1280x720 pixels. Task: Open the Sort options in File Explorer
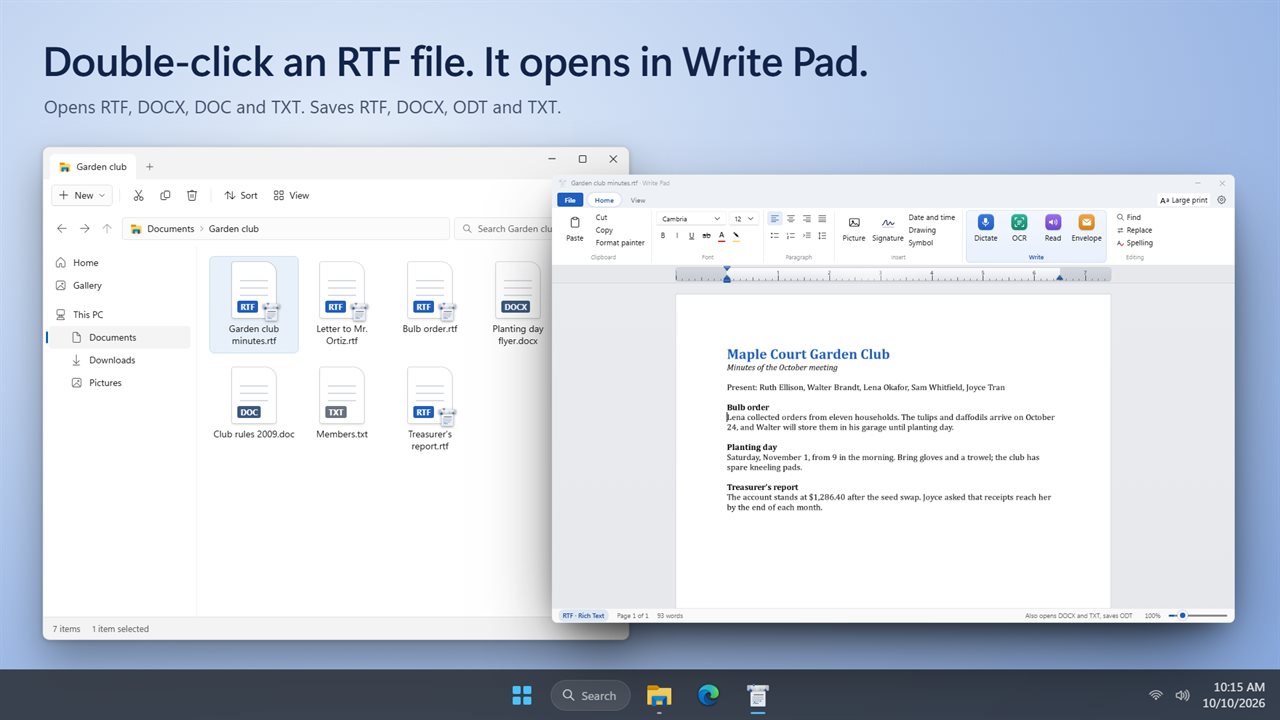click(x=241, y=195)
